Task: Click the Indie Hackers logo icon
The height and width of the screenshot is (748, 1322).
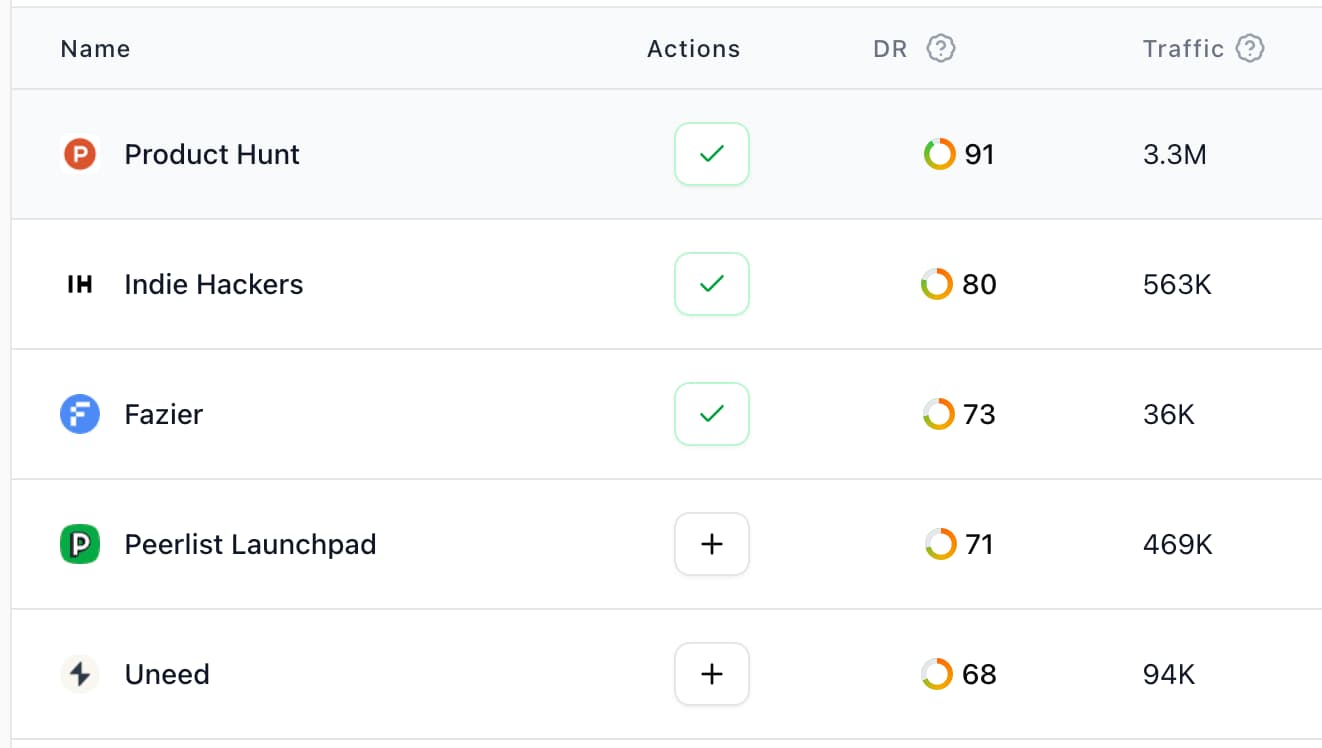Action: pyautogui.click(x=79, y=284)
